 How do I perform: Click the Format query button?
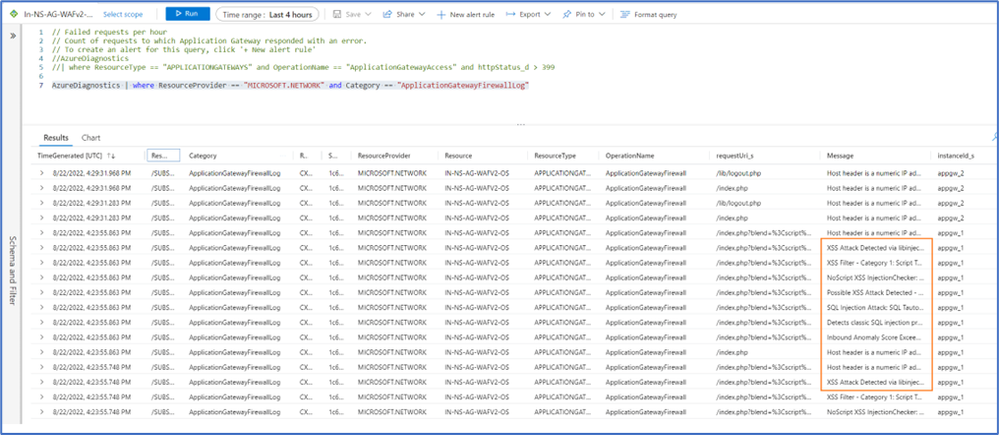click(x=649, y=14)
